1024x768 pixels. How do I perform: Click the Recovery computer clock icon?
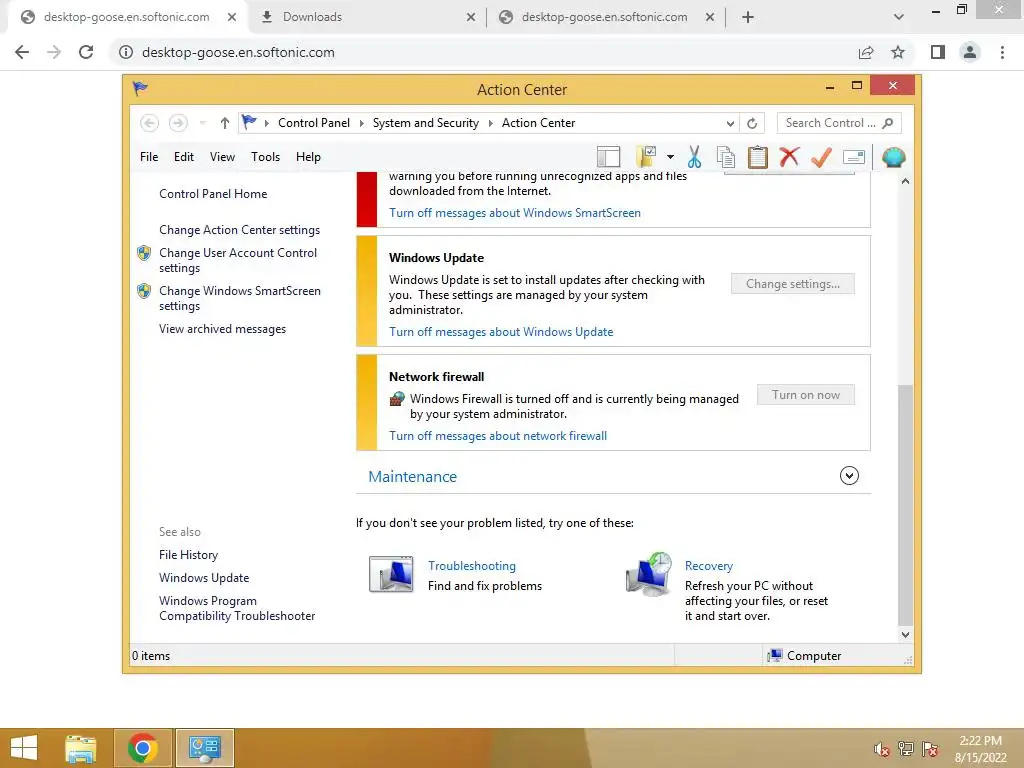(x=648, y=574)
